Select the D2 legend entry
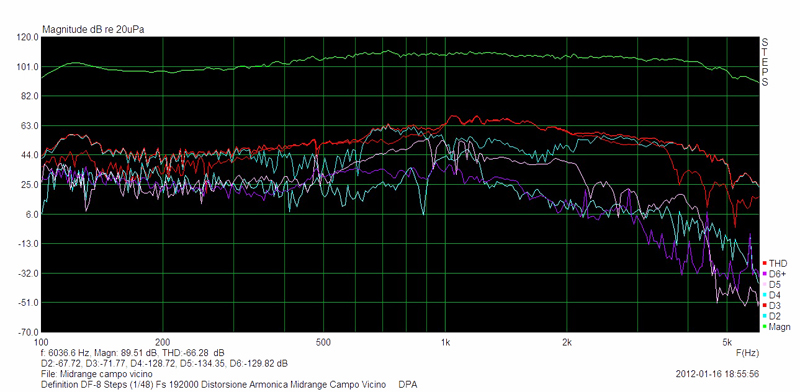The width and height of the screenshot is (800, 392). pyautogui.click(x=772, y=316)
